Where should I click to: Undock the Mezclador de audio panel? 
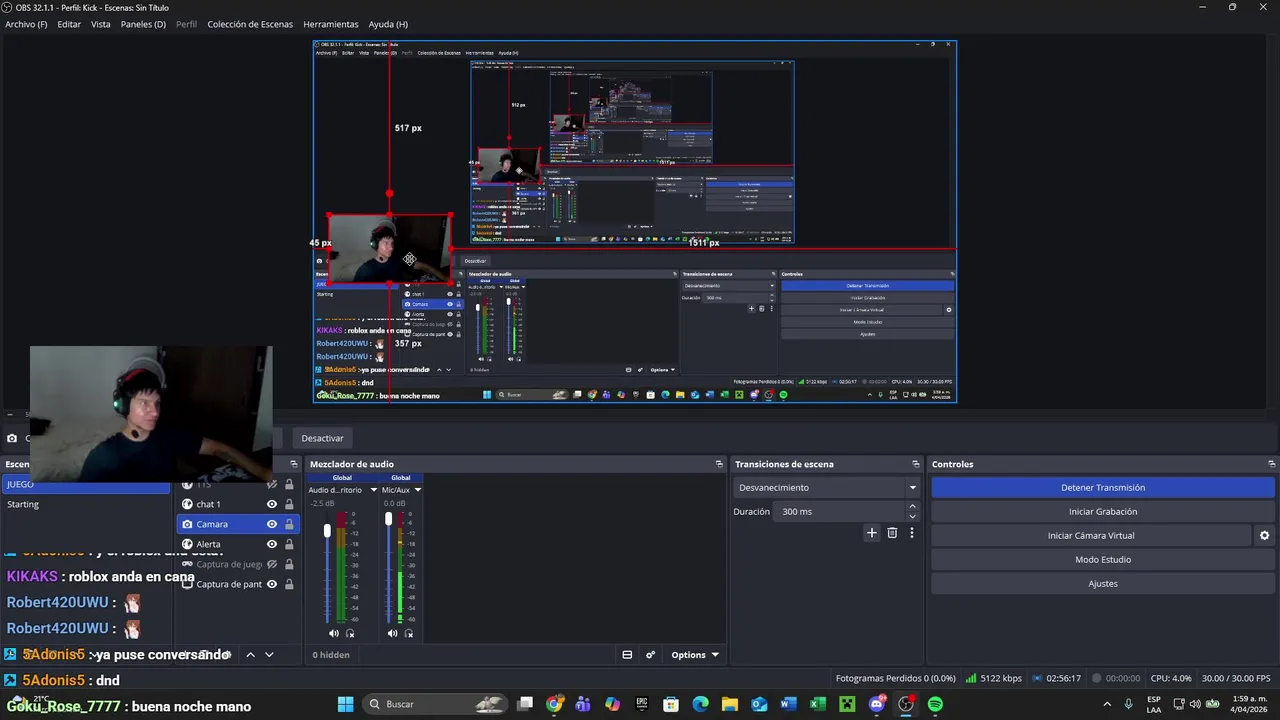pyautogui.click(x=719, y=464)
